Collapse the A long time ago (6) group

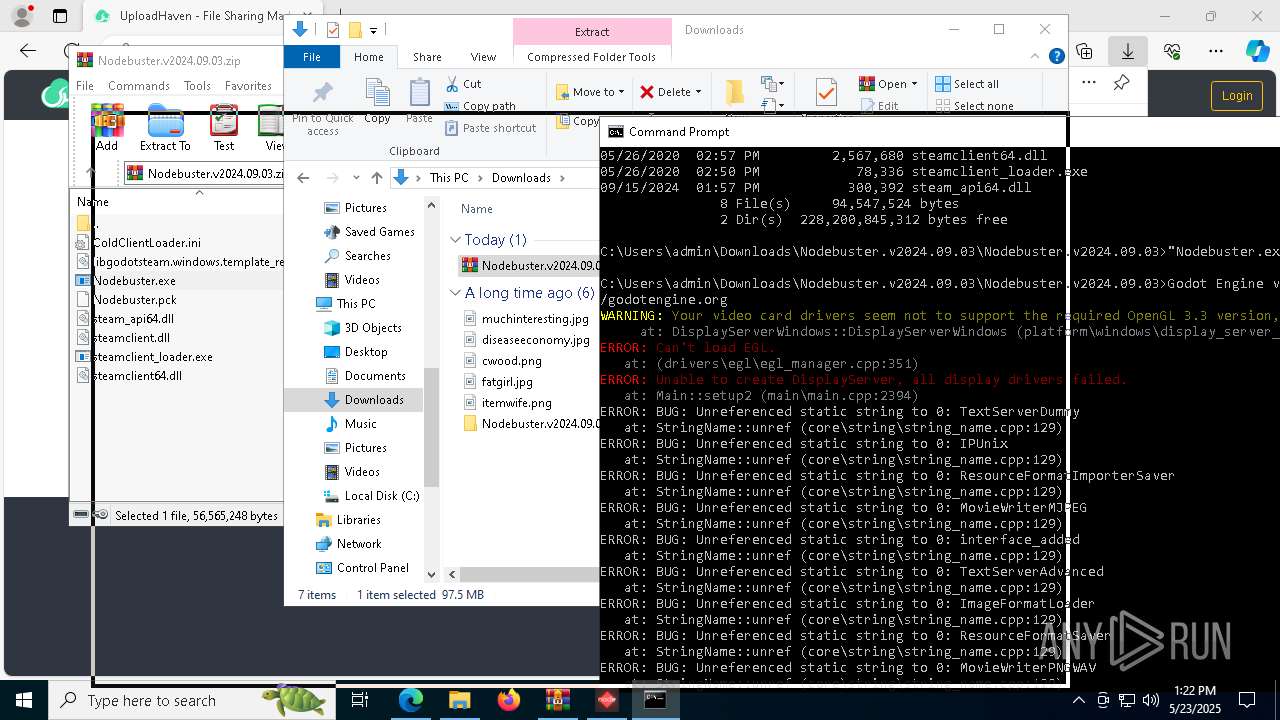coord(456,293)
